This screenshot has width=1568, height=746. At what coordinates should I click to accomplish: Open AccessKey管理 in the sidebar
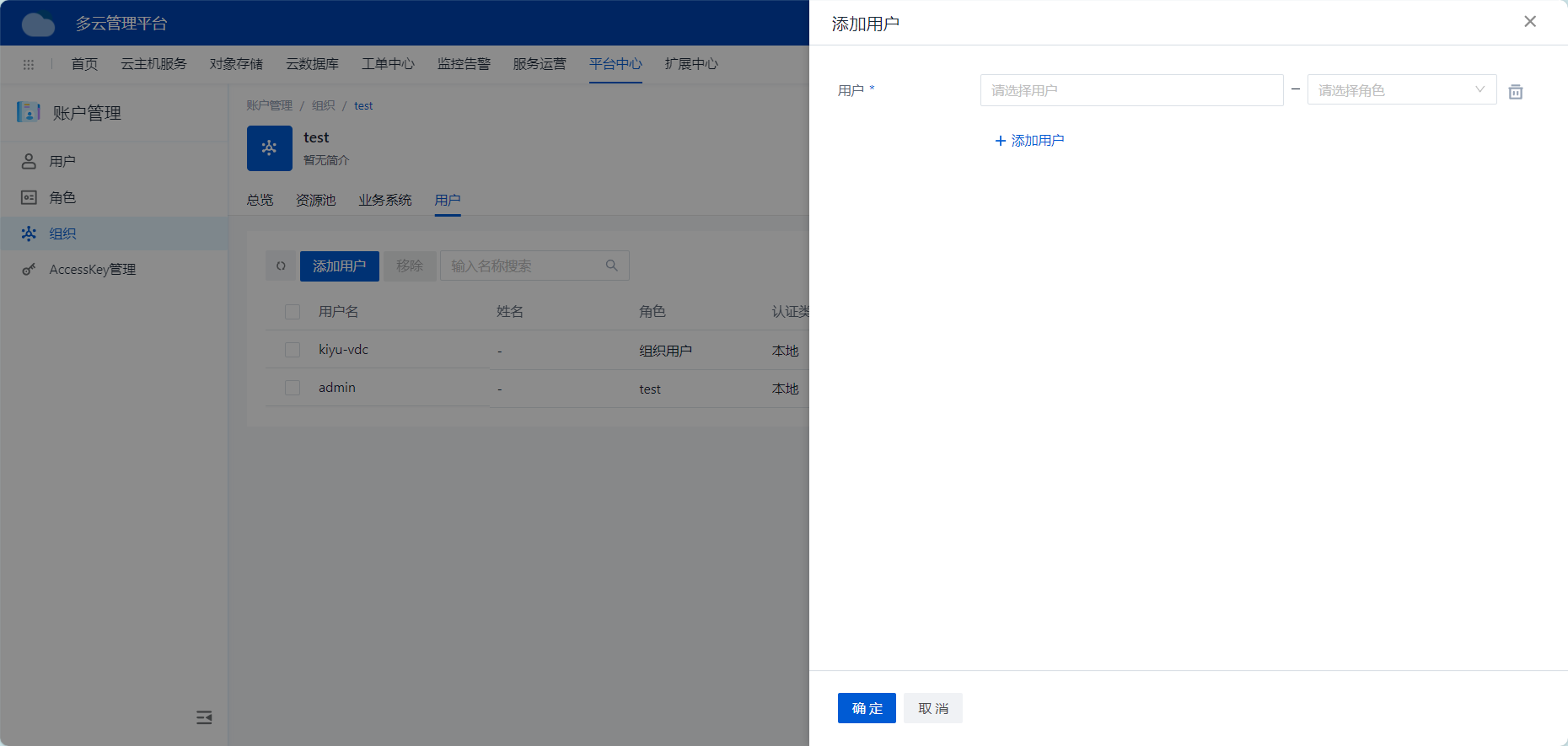pos(92,270)
